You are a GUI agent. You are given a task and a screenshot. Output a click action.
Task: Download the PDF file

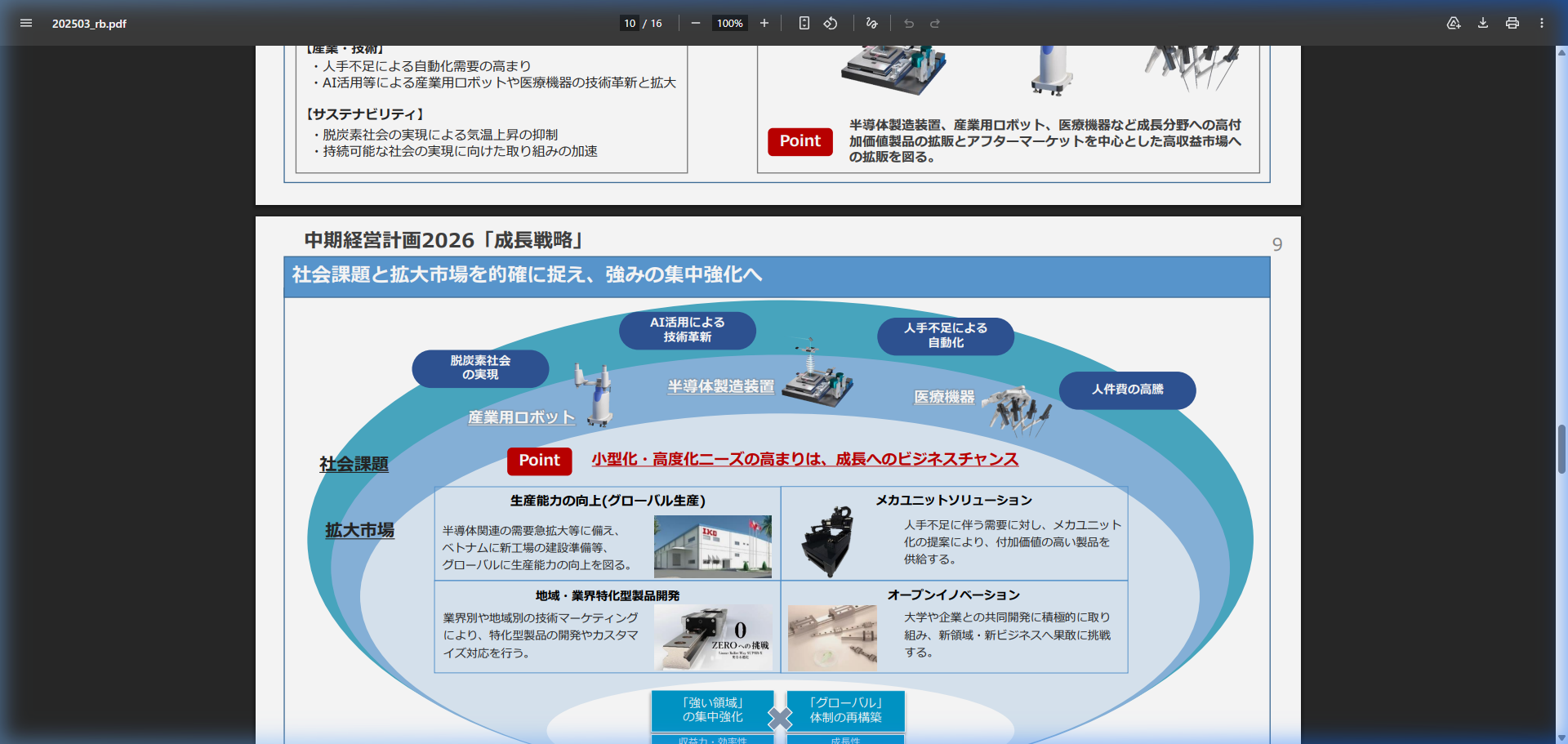point(1481,24)
